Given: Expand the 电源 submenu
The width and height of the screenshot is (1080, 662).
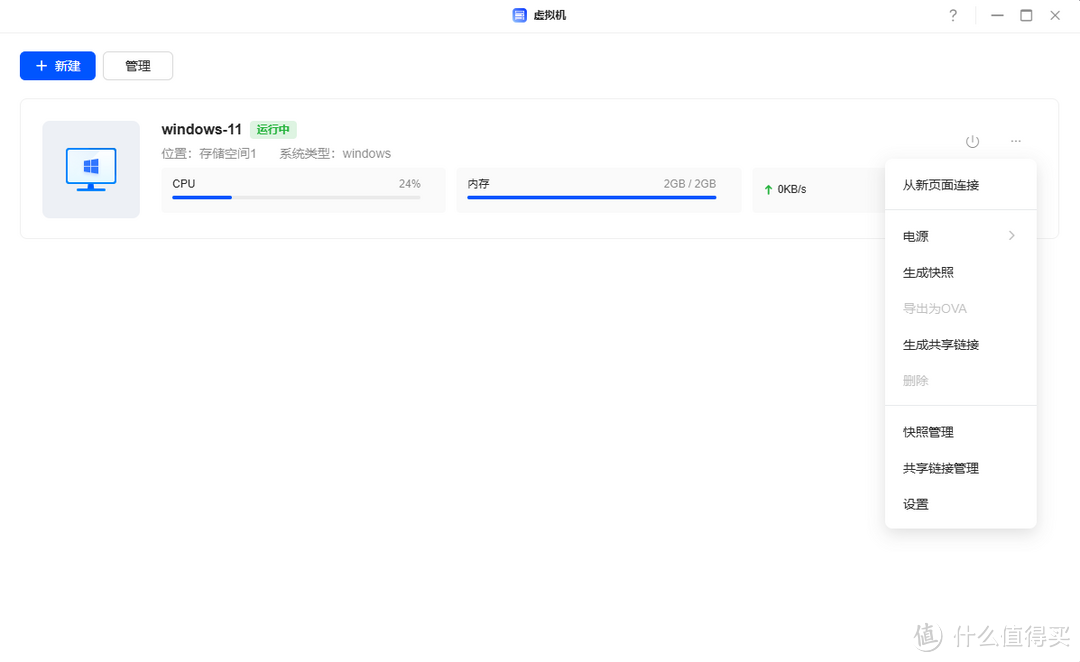Looking at the screenshot, I should [960, 237].
